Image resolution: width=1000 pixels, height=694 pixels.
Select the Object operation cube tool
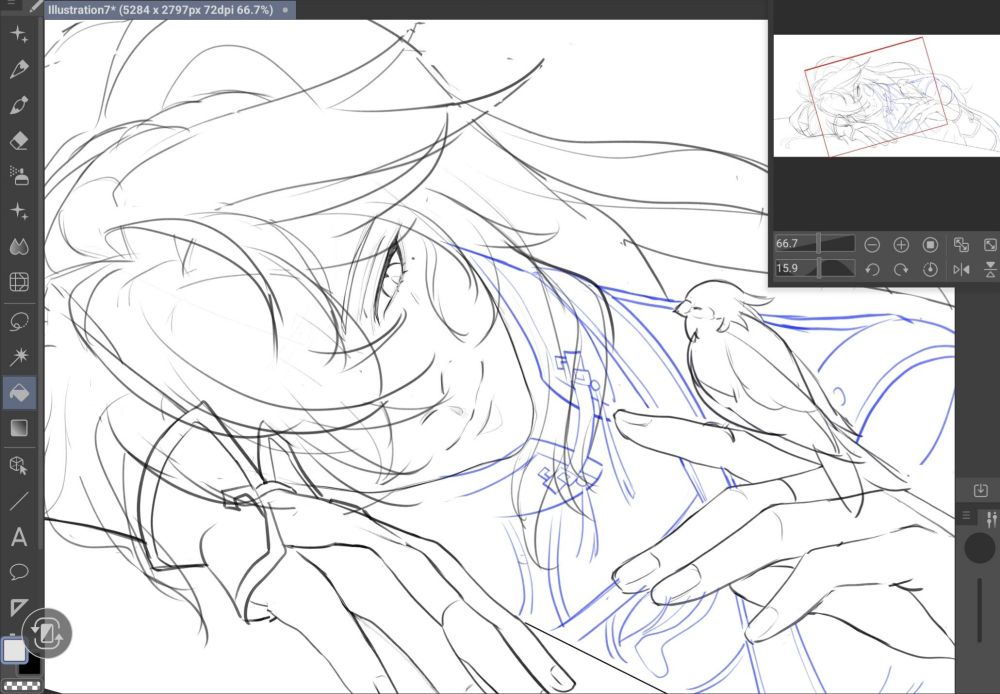pos(19,466)
